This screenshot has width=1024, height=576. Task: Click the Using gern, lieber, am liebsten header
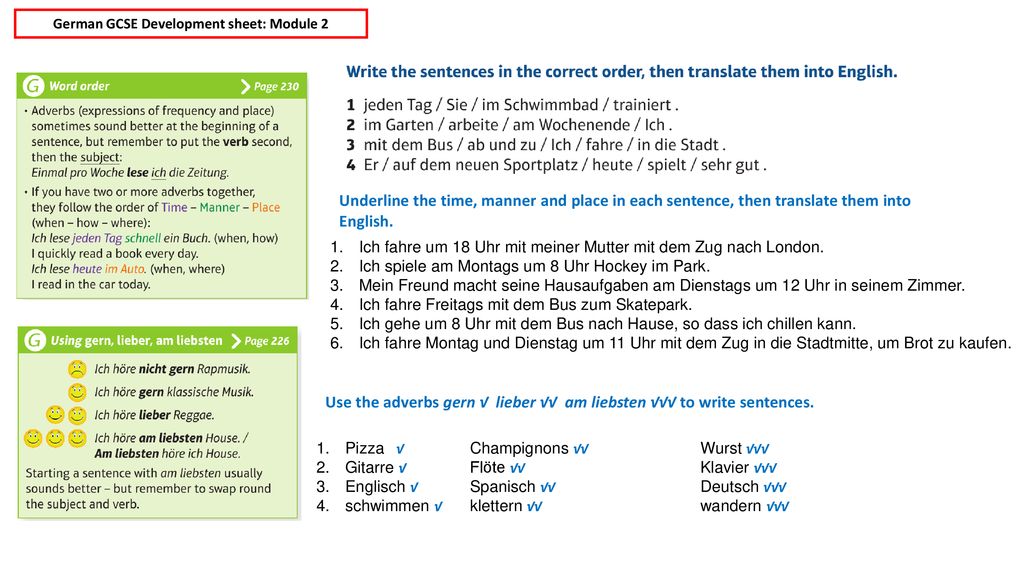(158, 340)
